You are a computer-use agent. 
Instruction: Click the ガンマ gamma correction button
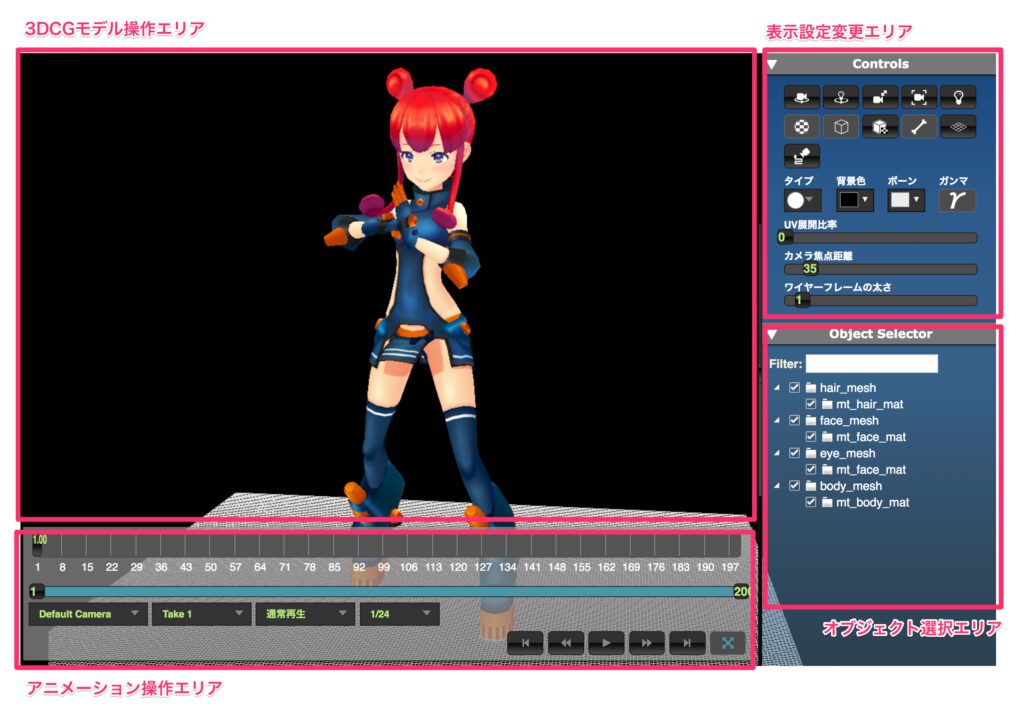point(956,200)
